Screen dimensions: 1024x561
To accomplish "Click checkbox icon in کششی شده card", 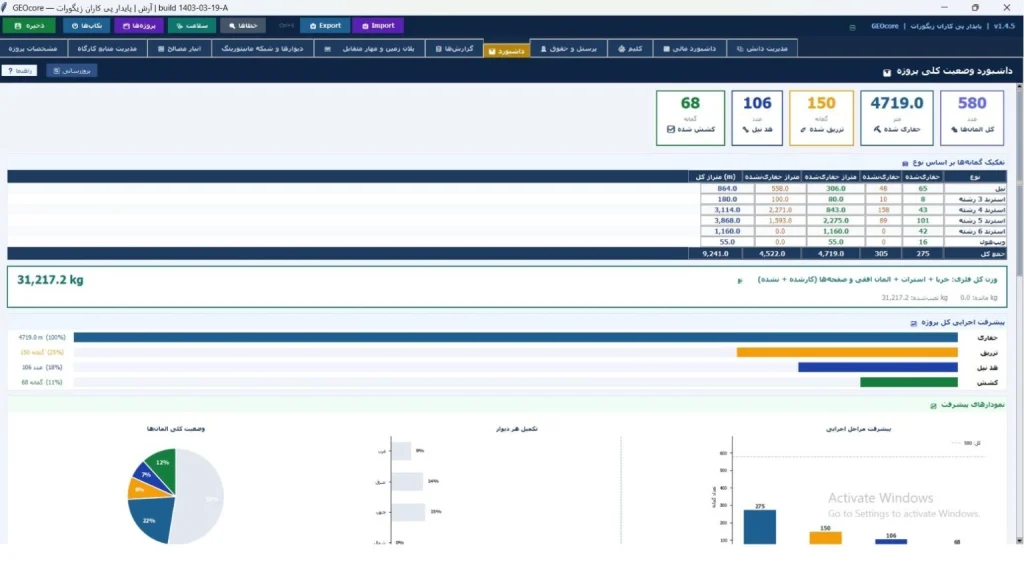I will [x=671, y=129].
